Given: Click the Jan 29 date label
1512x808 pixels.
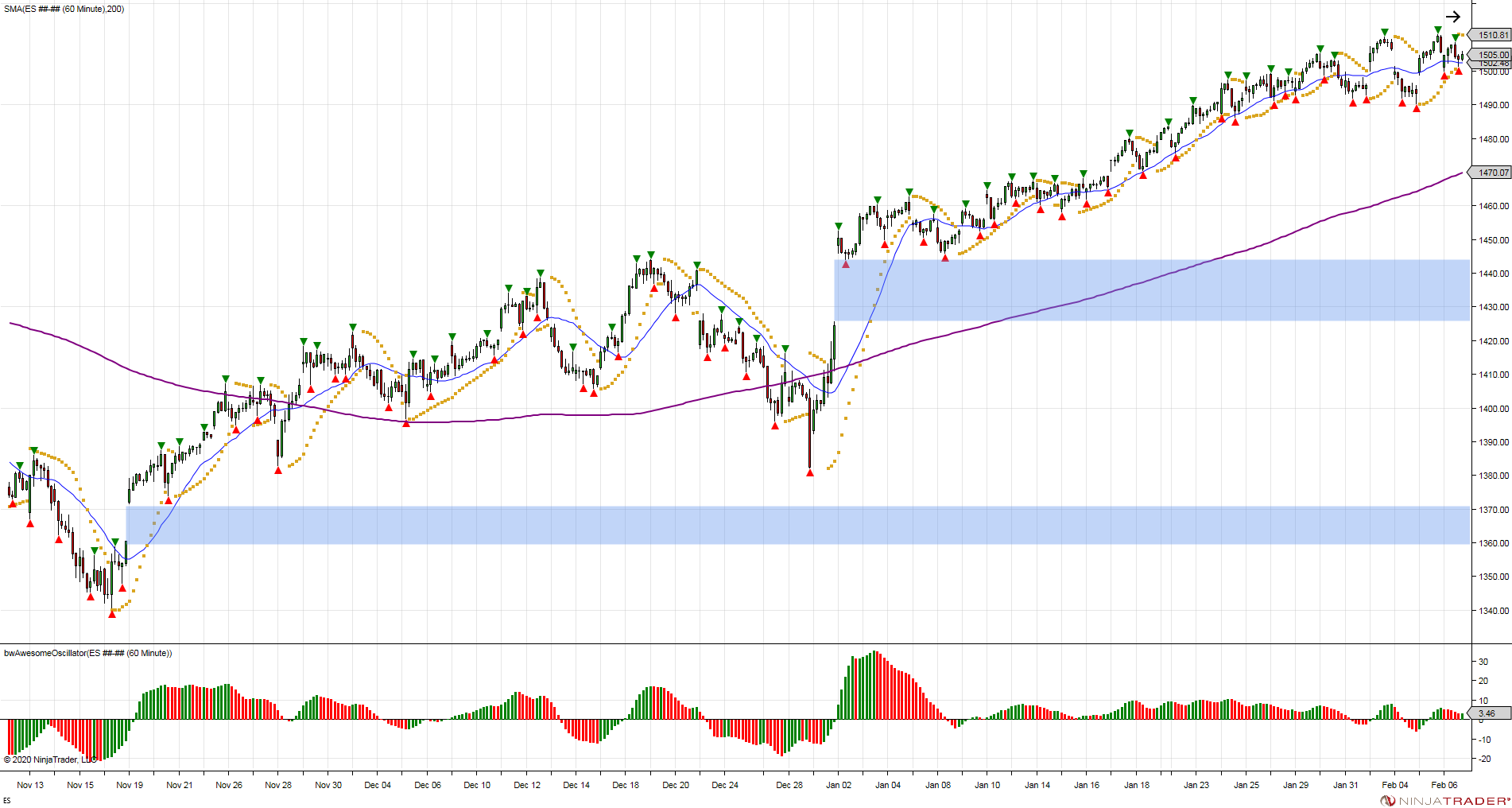Looking at the screenshot, I should pyautogui.click(x=1296, y=785).
